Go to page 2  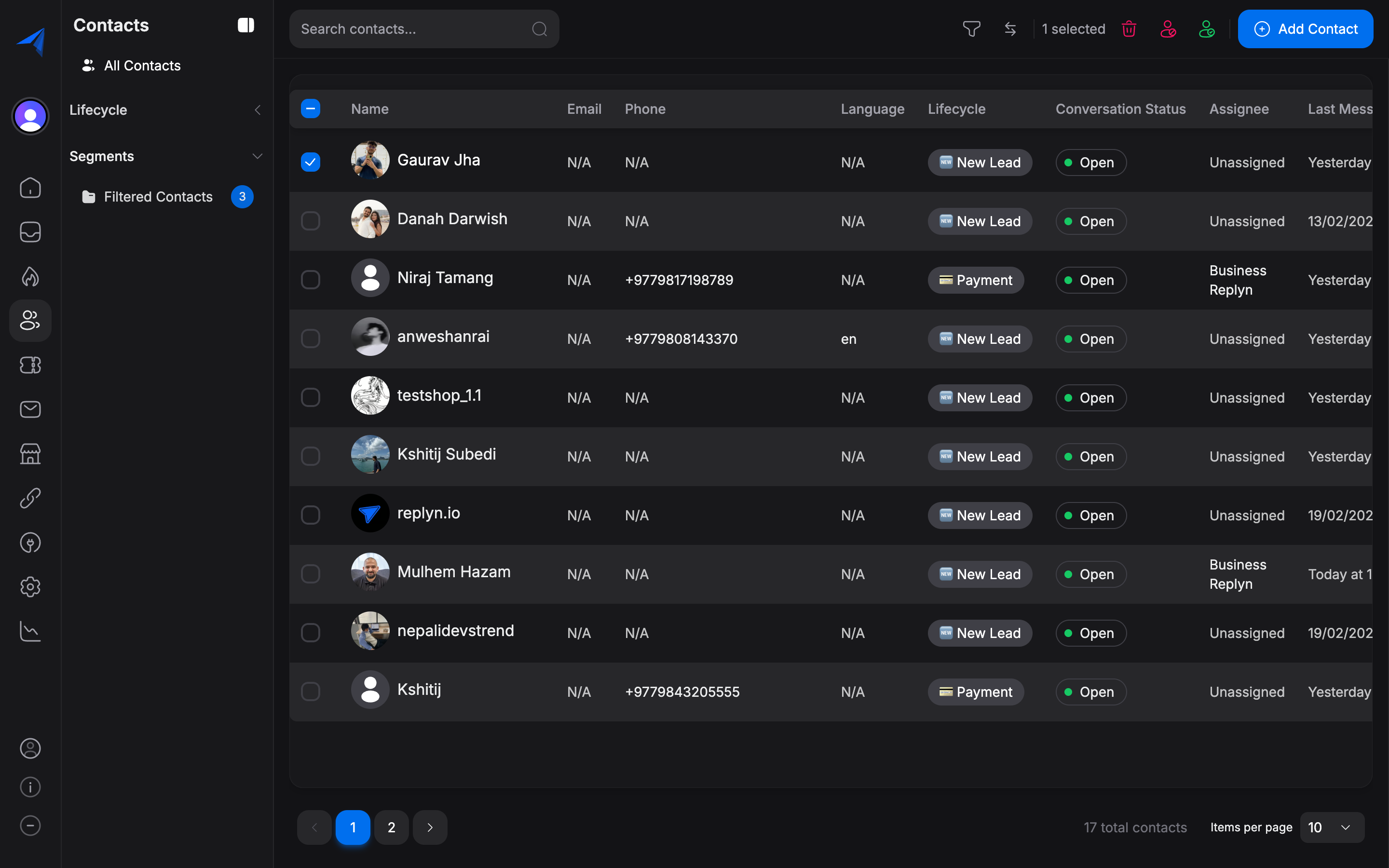[x=391, y=827]
